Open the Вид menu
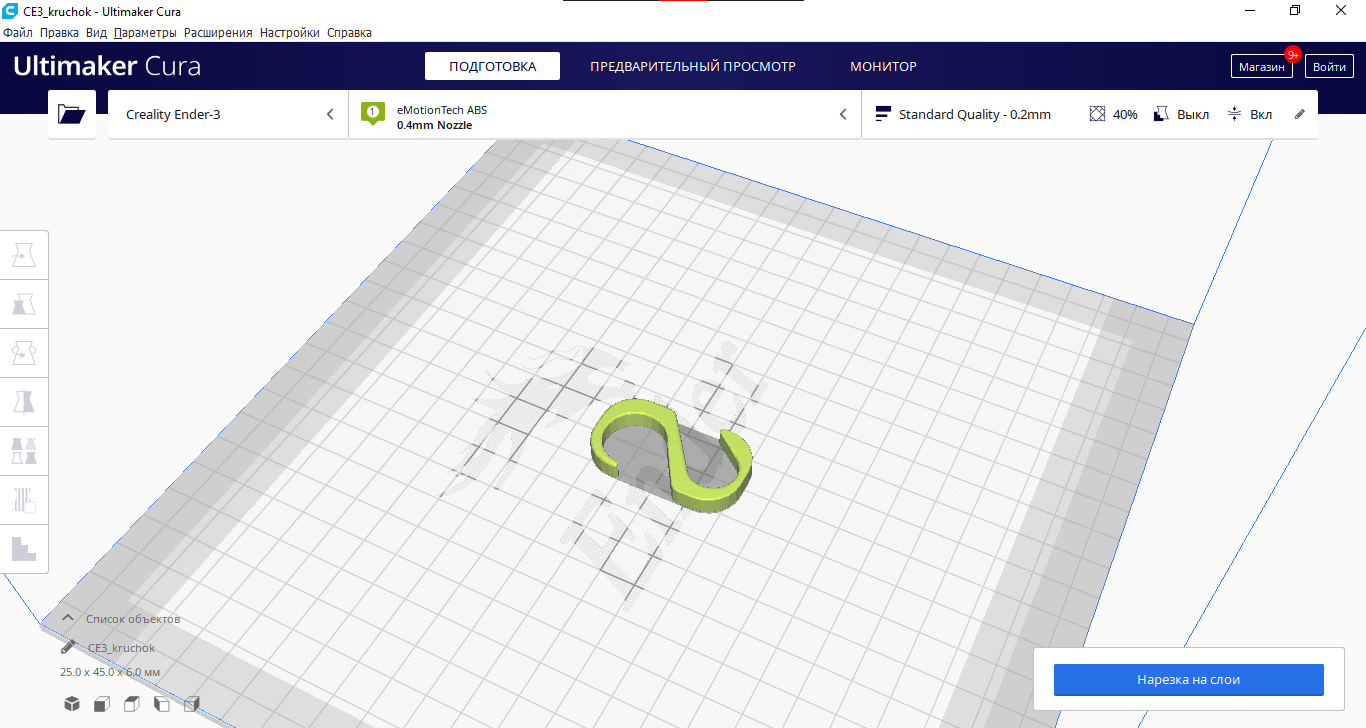The image size is (1366, 728). pos(96,33)
